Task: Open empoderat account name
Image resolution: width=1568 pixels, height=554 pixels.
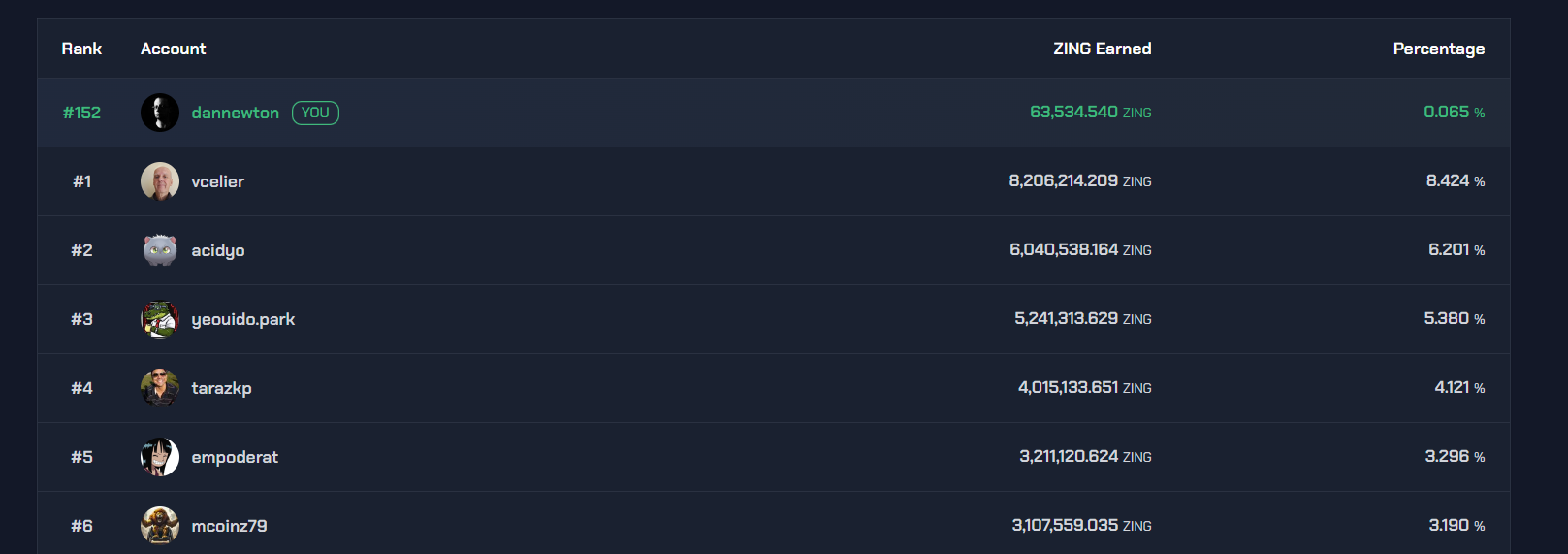Action: [235, 457]
